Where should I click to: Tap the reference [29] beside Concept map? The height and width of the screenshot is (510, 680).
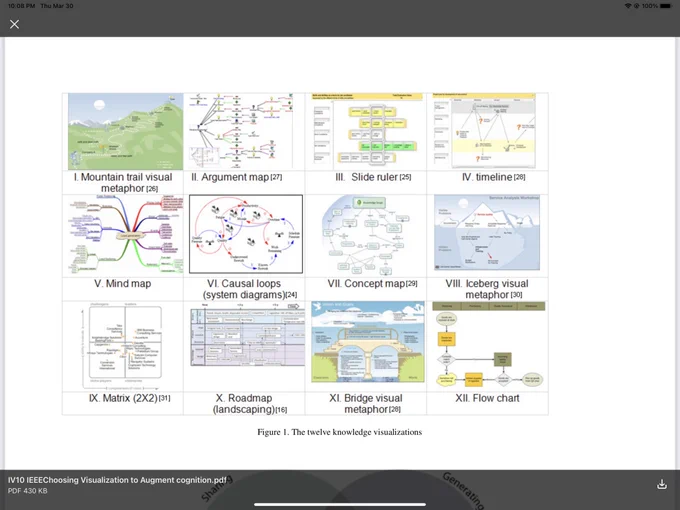click(x=412, y=283)
